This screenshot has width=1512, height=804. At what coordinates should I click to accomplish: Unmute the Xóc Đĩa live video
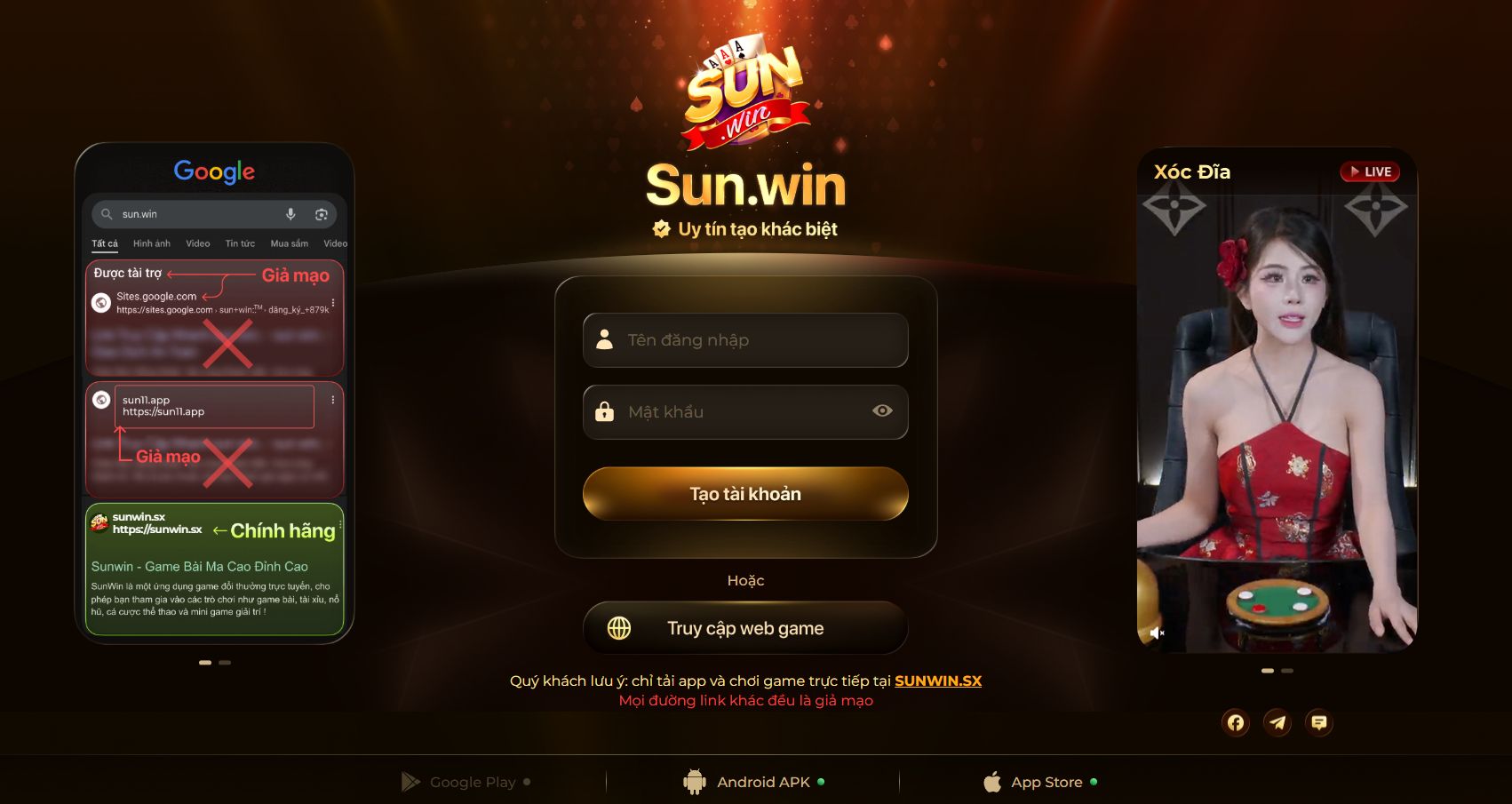[x=1157, y=633]
